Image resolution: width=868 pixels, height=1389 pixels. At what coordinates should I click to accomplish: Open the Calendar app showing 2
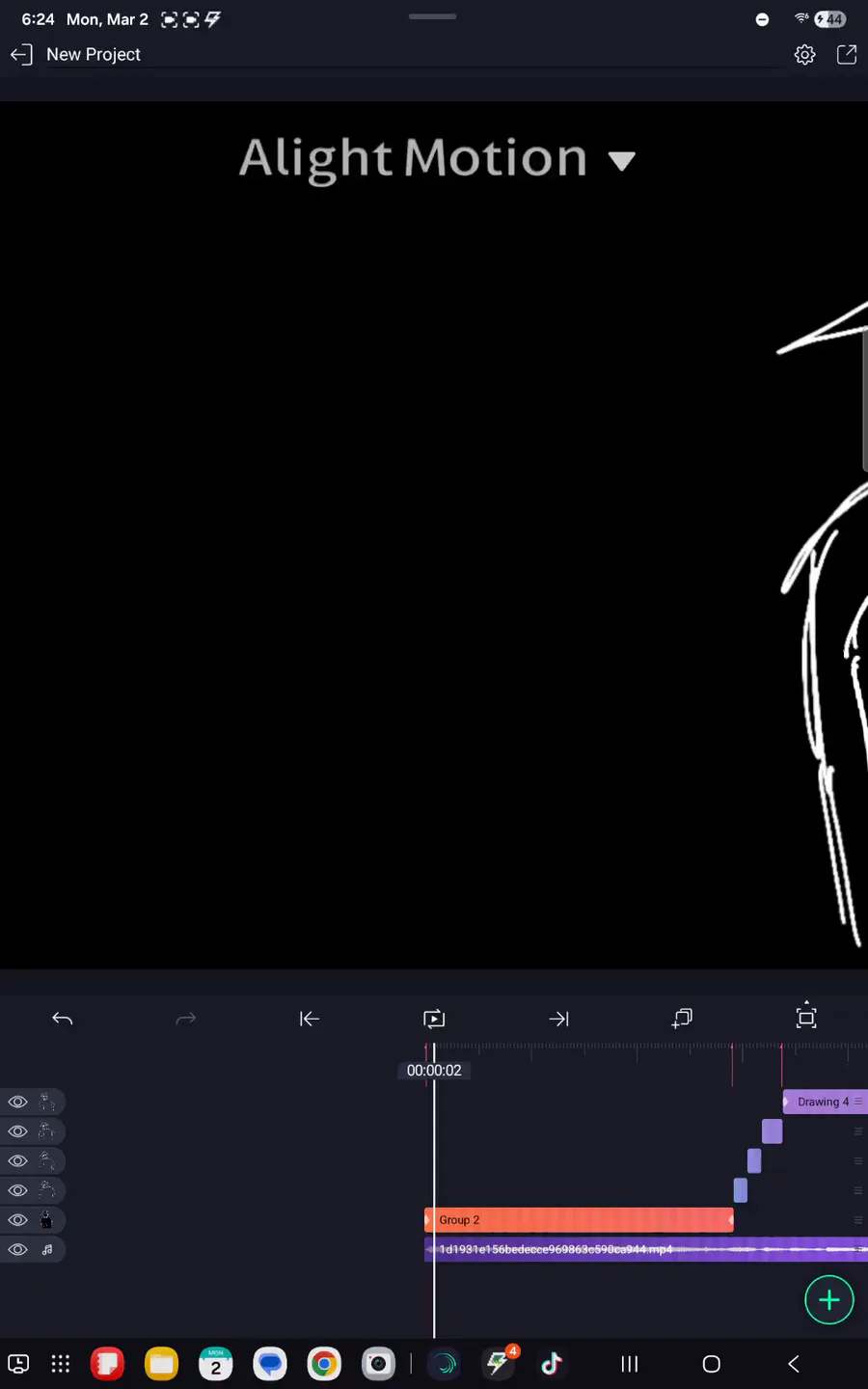point(216,1363)
